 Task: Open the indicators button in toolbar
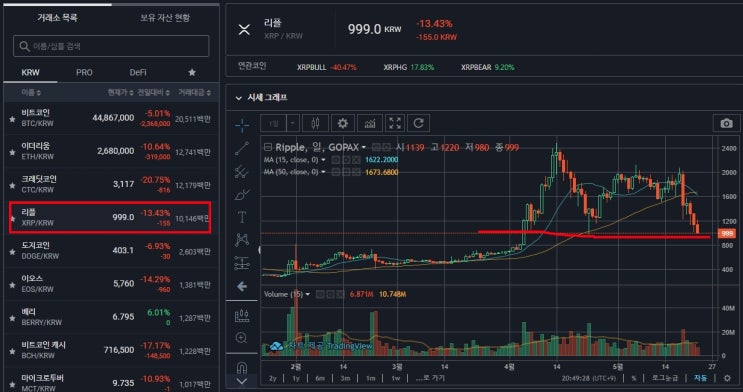370,124
